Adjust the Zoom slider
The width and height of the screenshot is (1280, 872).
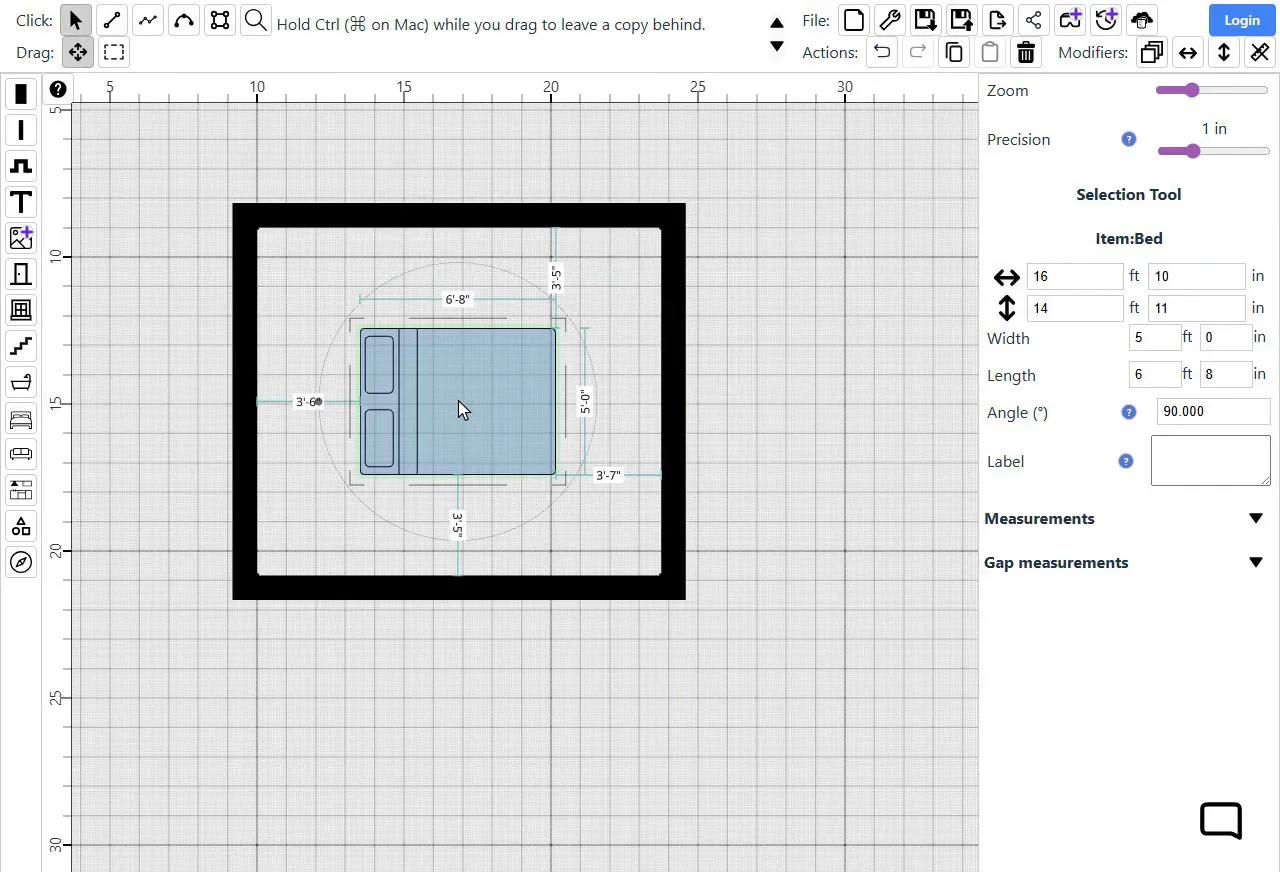coord(1212,90)
